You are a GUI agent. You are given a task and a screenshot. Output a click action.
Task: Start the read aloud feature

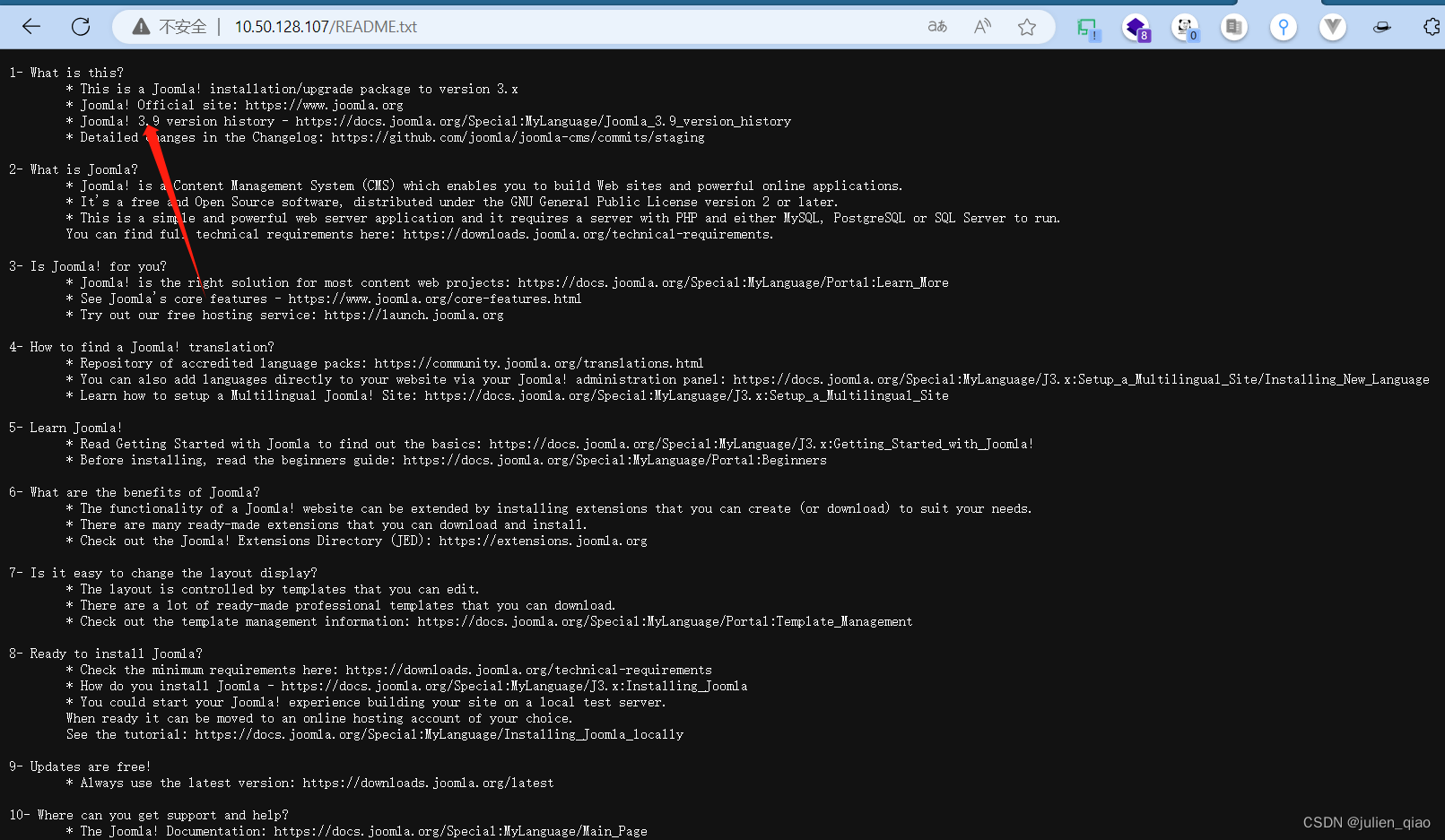click(983, 27)
